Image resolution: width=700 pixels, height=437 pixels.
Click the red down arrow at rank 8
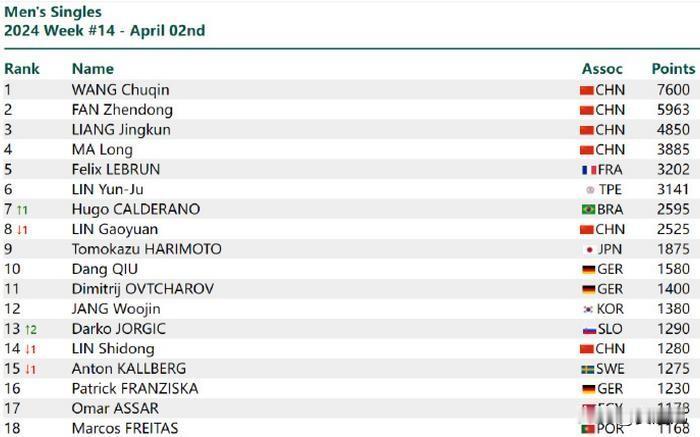pyautogui.click(x=22, y=229)
